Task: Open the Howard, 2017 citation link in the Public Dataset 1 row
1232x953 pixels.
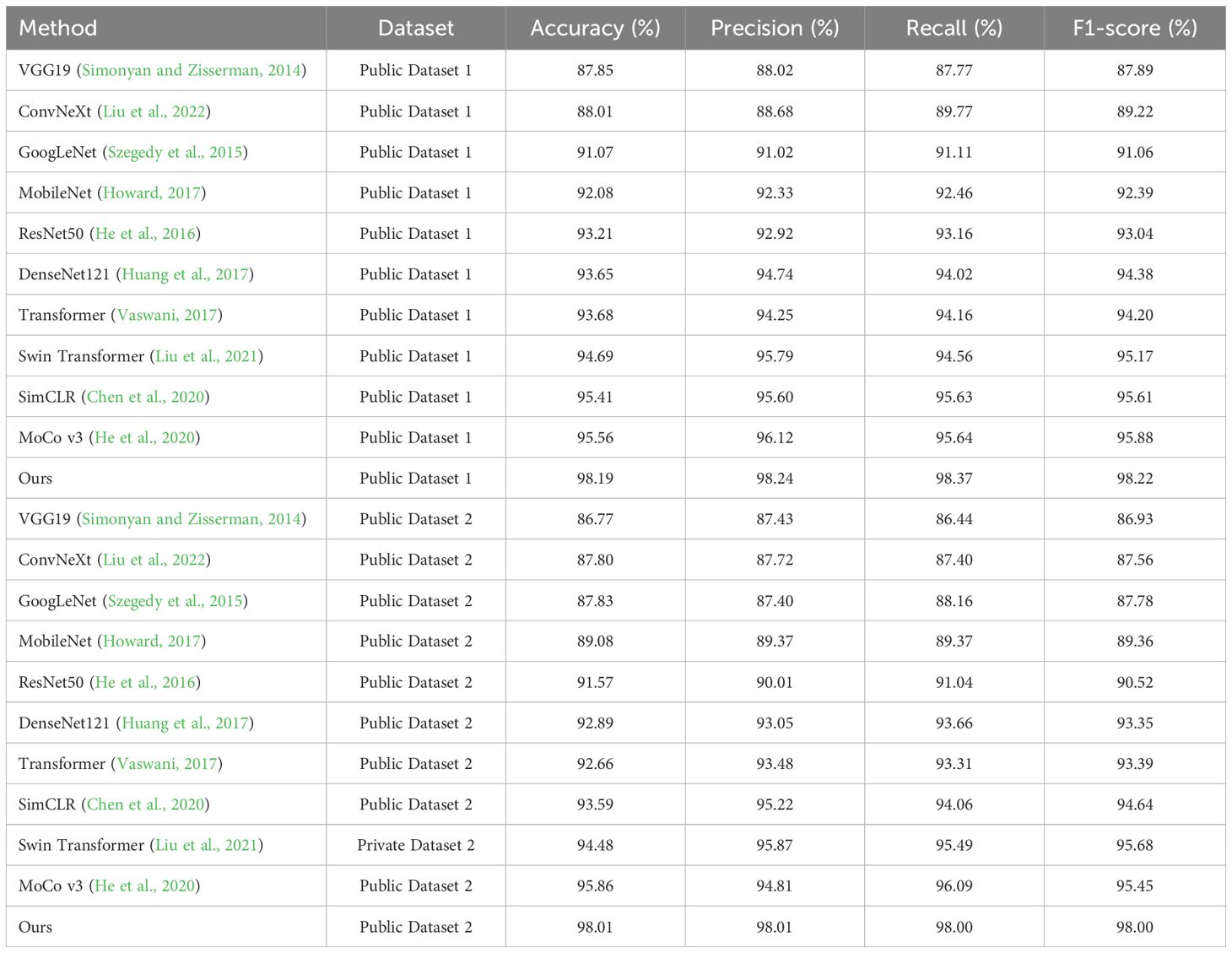Action: pos(152,193)
